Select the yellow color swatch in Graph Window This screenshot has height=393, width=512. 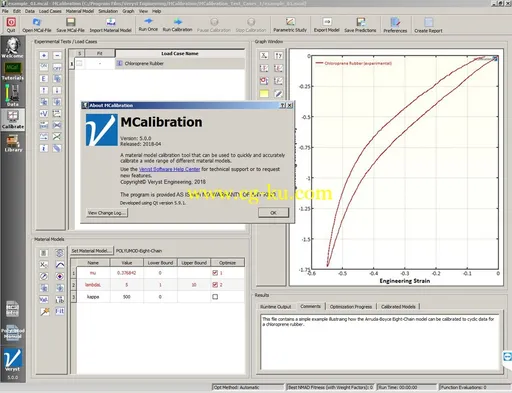(x=264, y=94)
